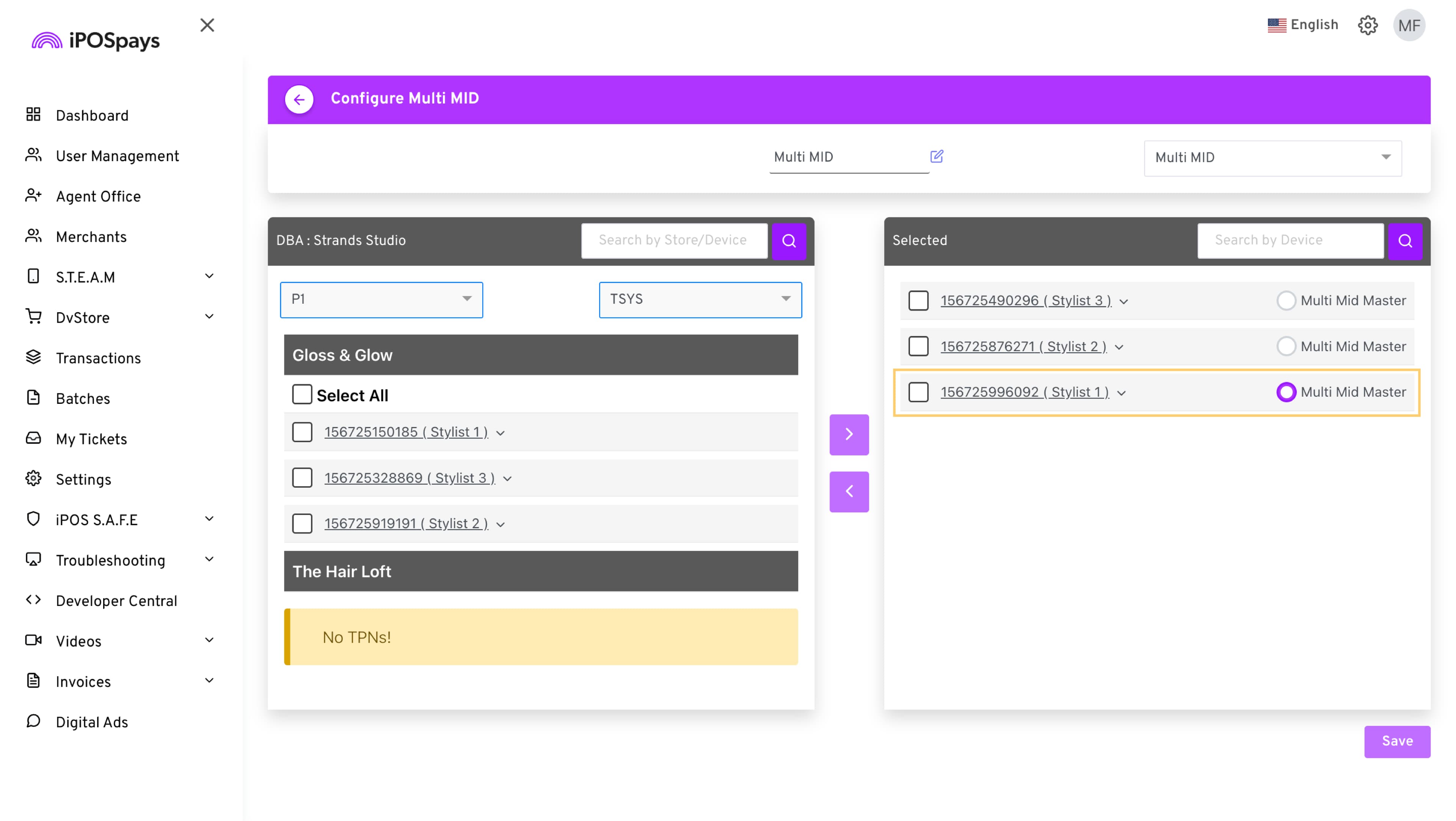Check the 156725328869 Stylist 3 checkbox
Screen dimensions: 1456x821
(x=302, y=478)
